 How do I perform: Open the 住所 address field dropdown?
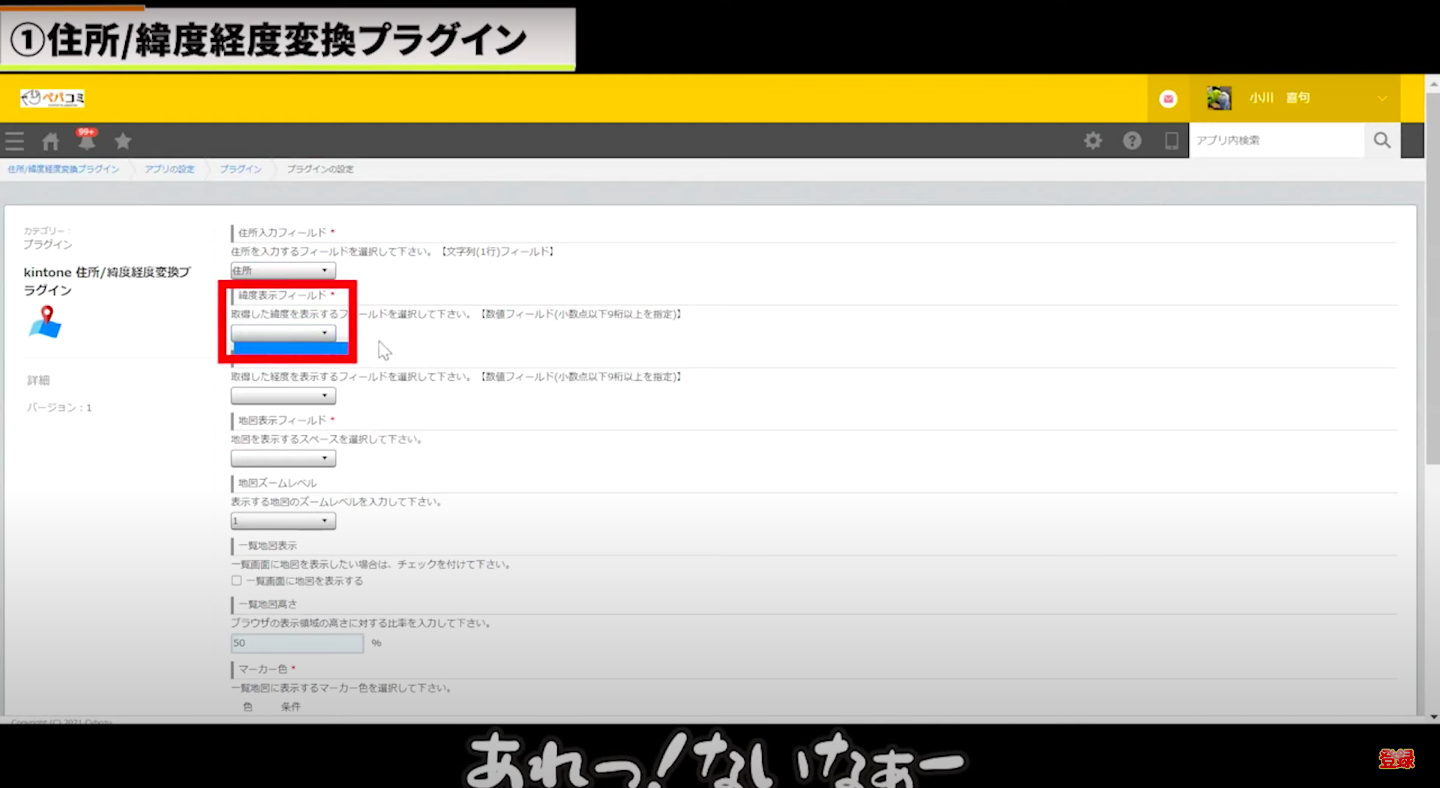tap(283, 271)
